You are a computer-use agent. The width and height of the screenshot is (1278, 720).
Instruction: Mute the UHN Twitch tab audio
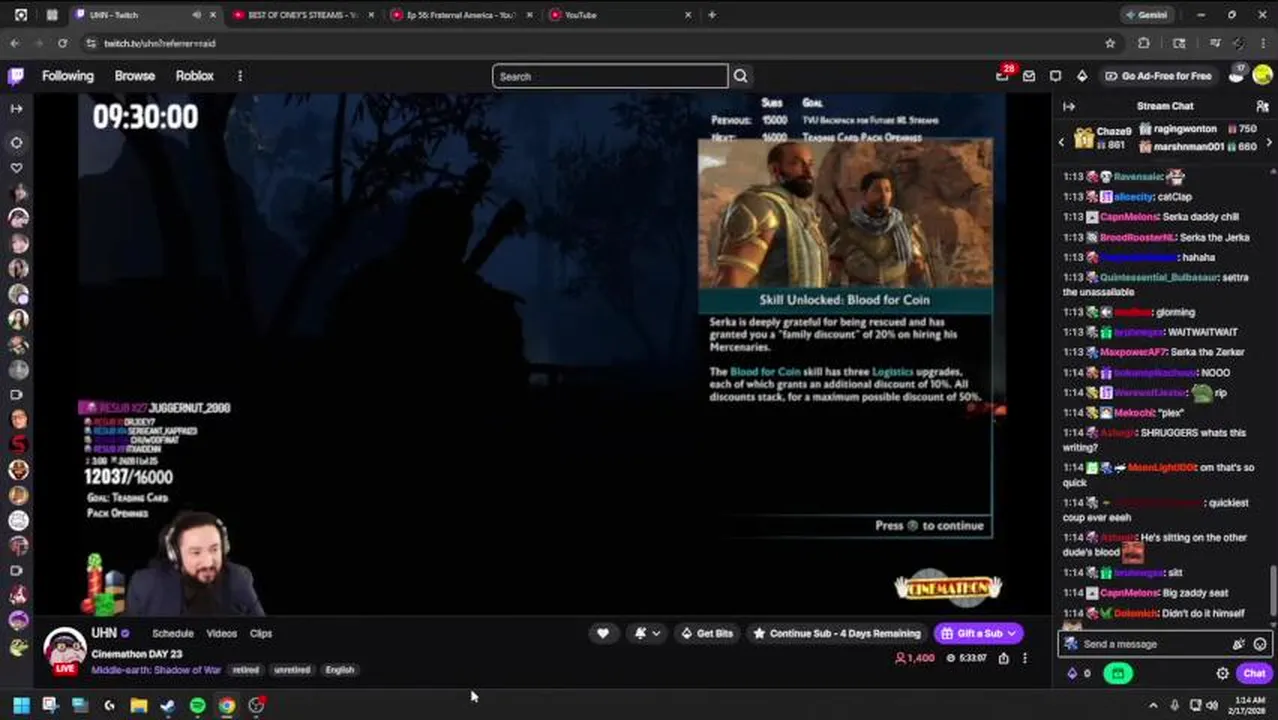click(x=196, y=15)
